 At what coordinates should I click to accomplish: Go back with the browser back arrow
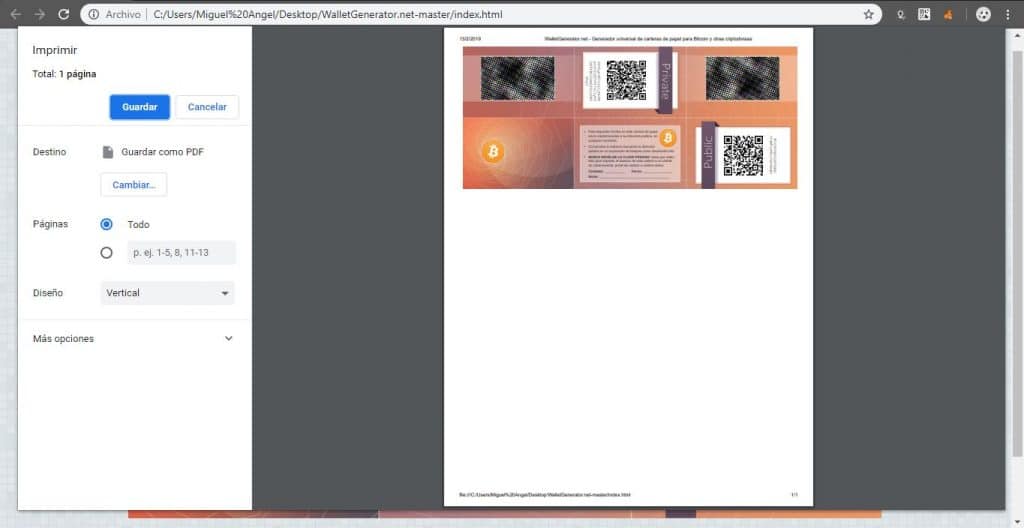point(16,14)
